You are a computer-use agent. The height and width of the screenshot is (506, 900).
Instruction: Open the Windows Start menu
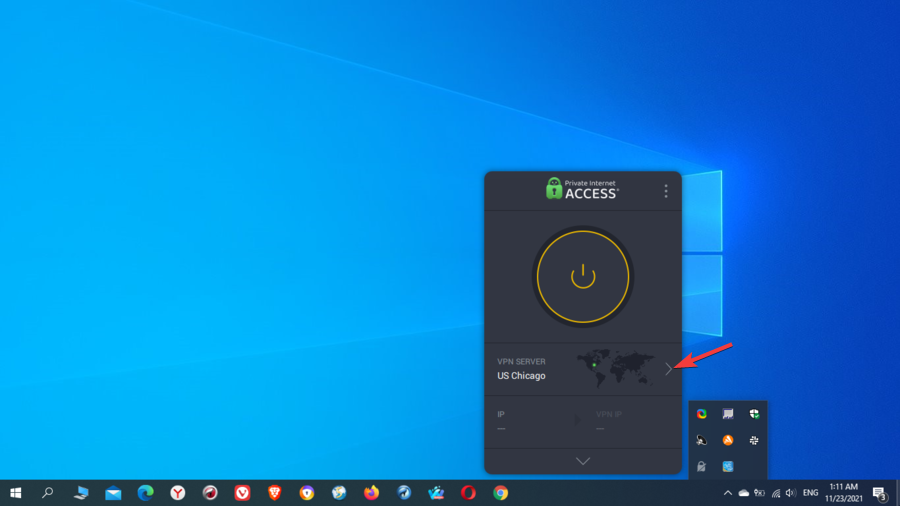(x=16, y=493)
